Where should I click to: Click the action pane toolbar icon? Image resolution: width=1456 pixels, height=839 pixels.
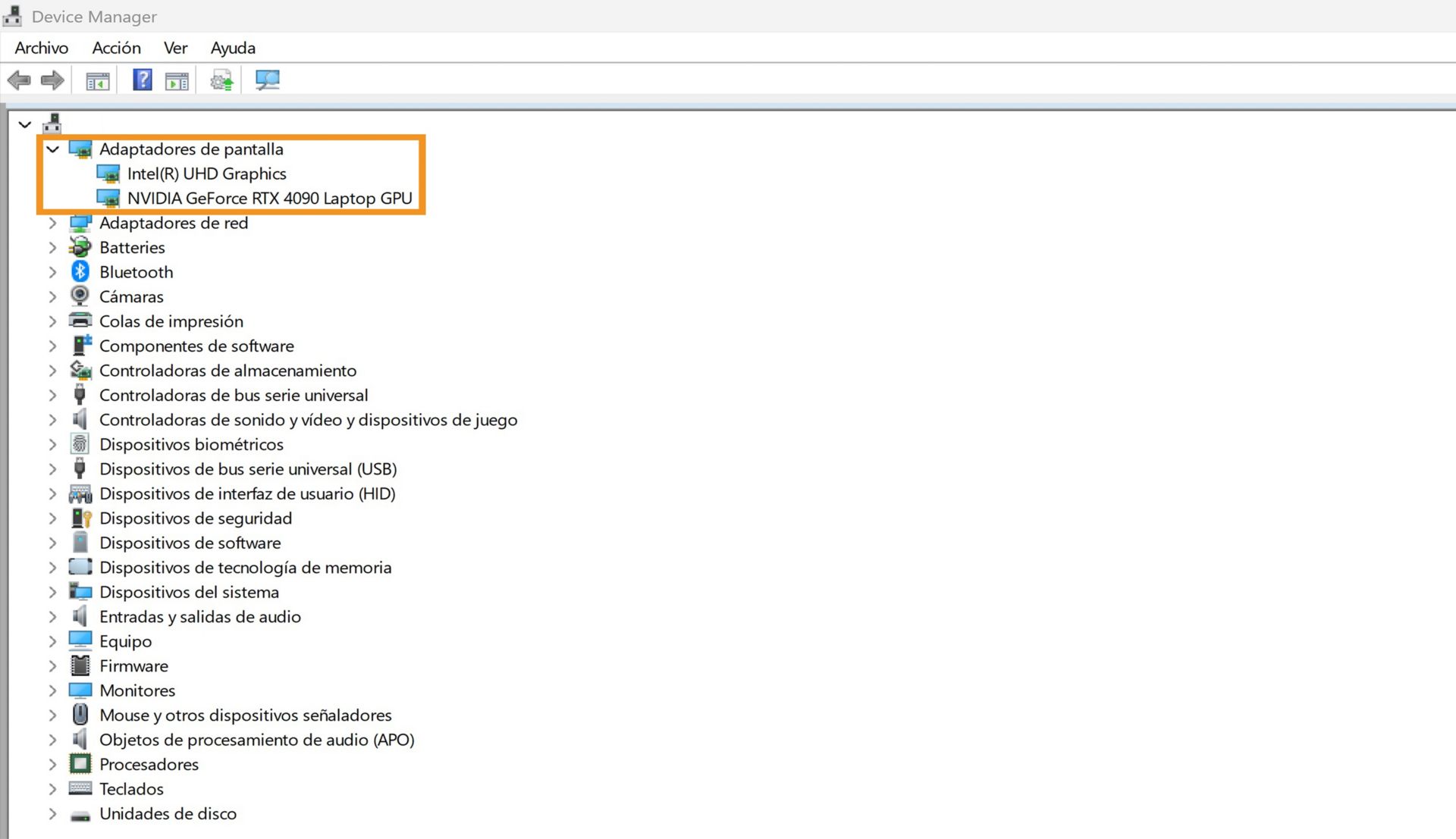(177, 80)
